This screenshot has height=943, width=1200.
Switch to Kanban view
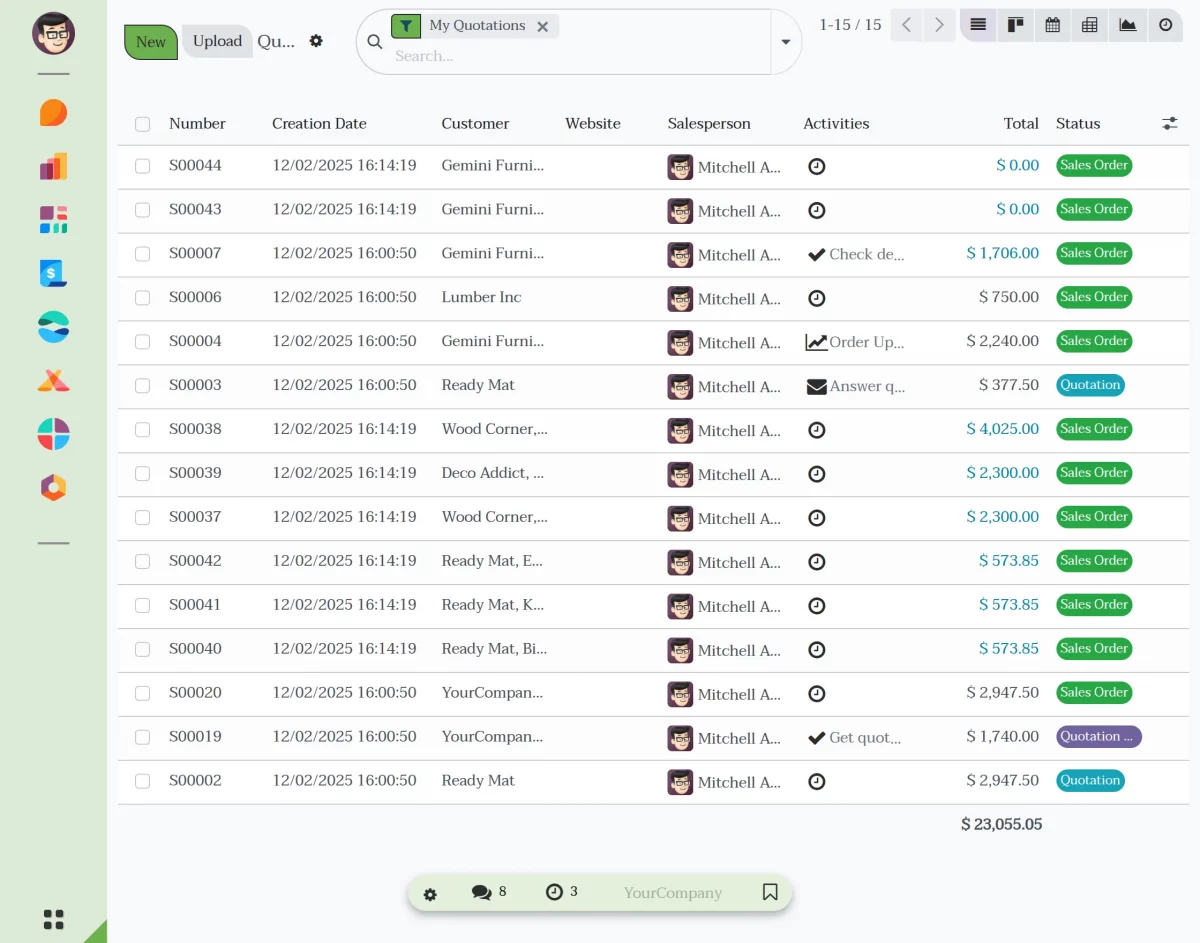point(1015,25)
